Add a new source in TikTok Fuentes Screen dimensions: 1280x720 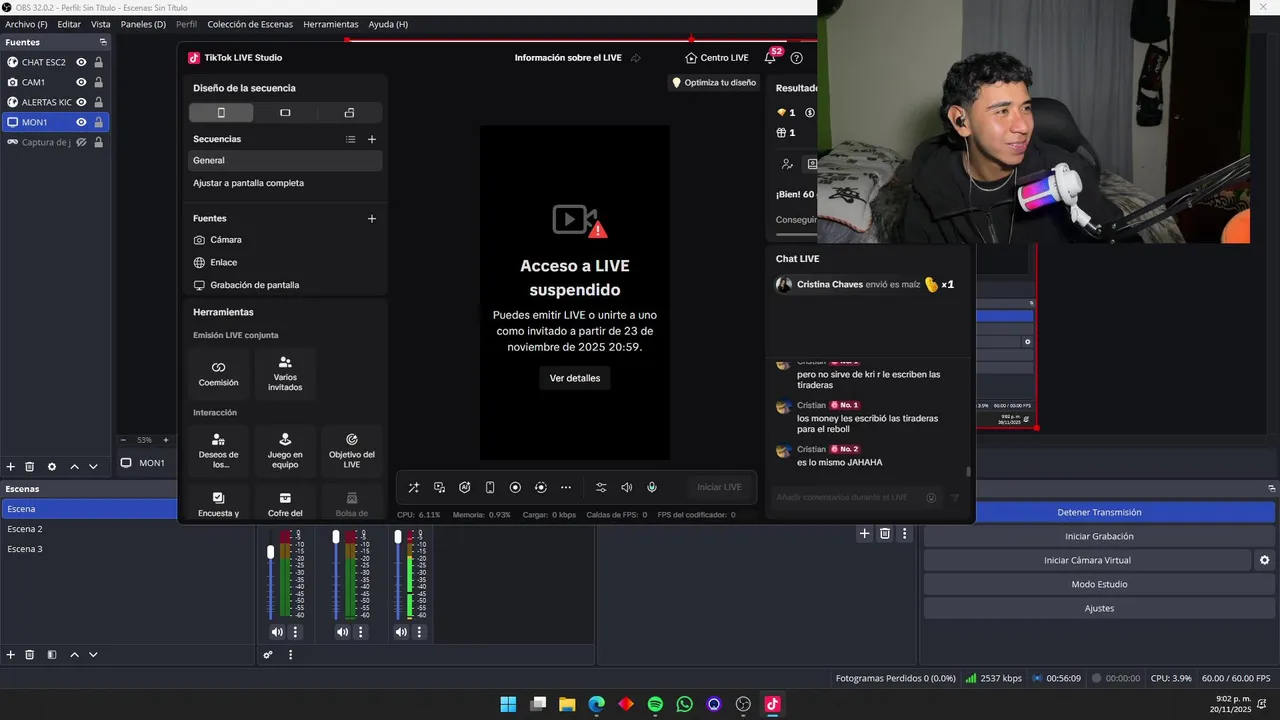coord(372,218)
